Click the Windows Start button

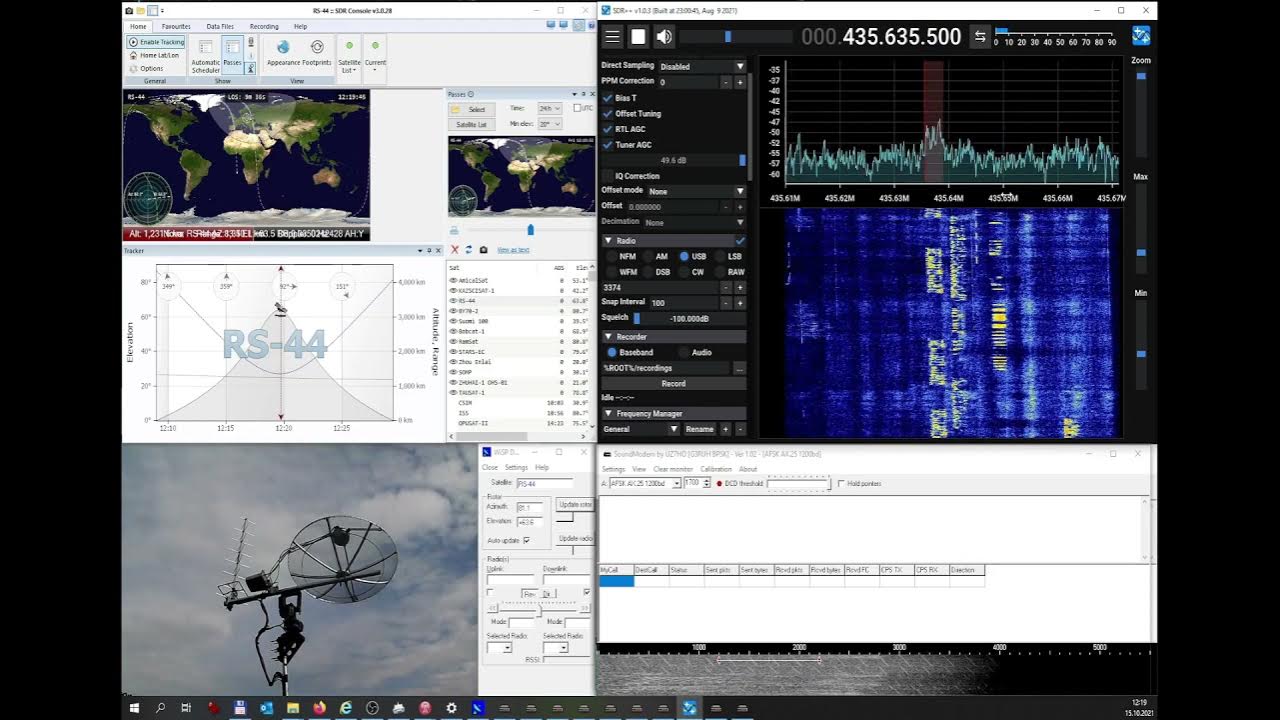[134, 708]
